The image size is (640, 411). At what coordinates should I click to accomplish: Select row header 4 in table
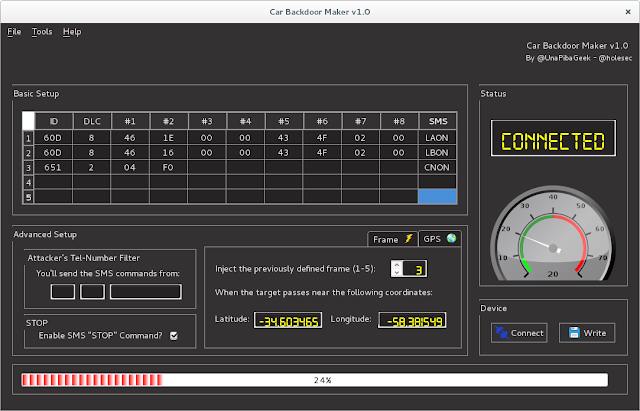click(x=28, y=182)
